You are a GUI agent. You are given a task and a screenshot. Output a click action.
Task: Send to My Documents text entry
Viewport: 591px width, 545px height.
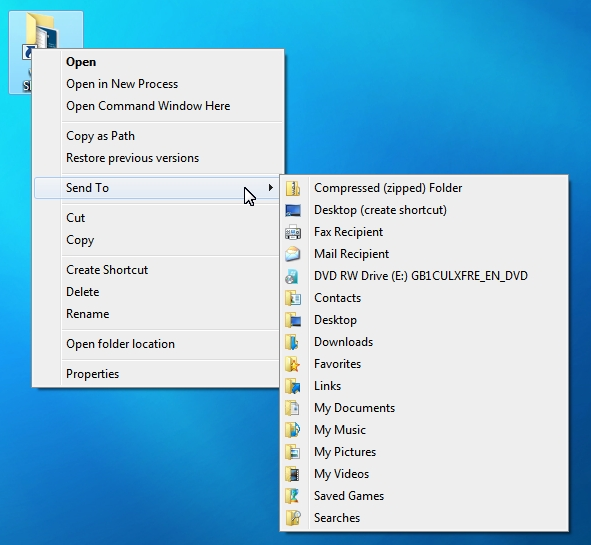(x=354, y=408)
